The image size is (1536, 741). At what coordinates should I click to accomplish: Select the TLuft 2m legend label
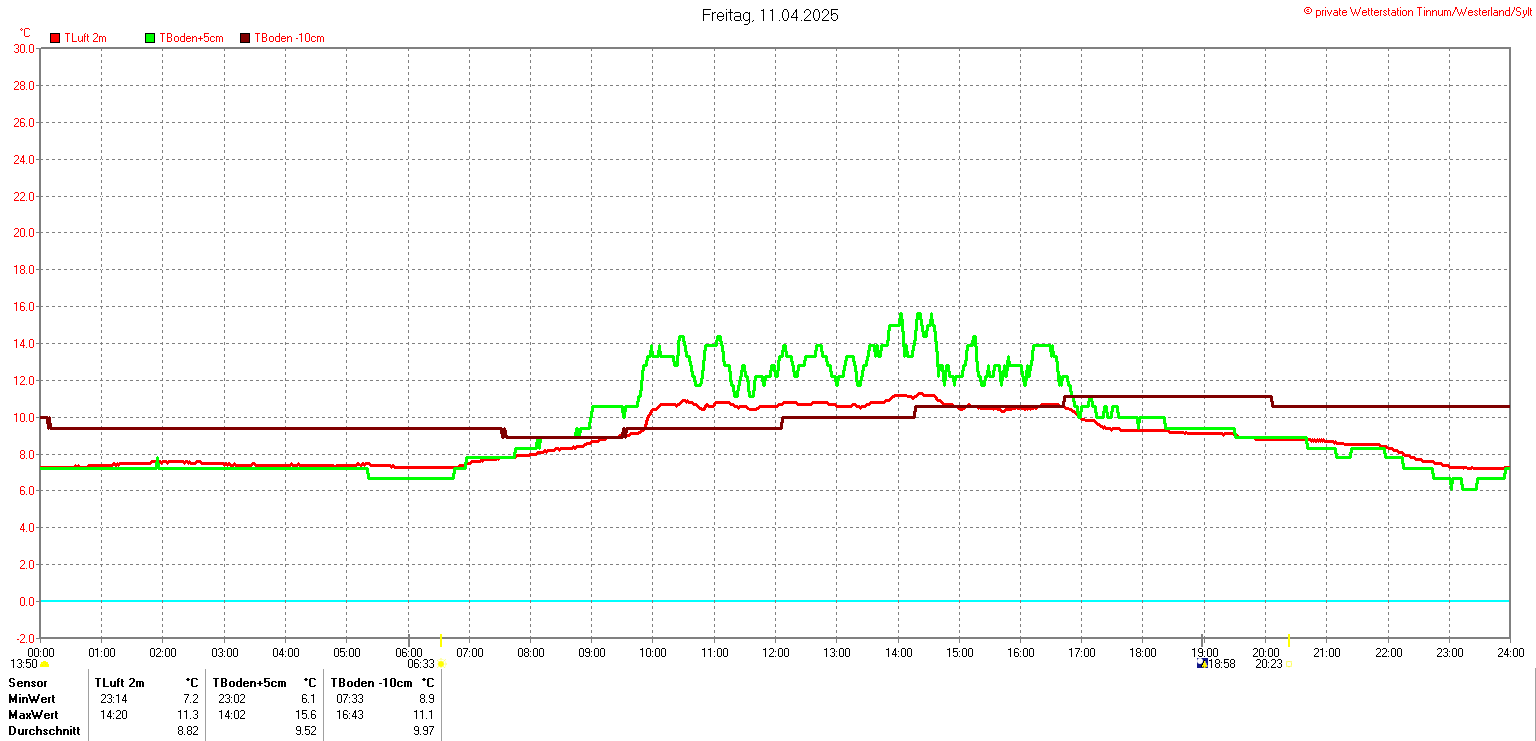85,38
